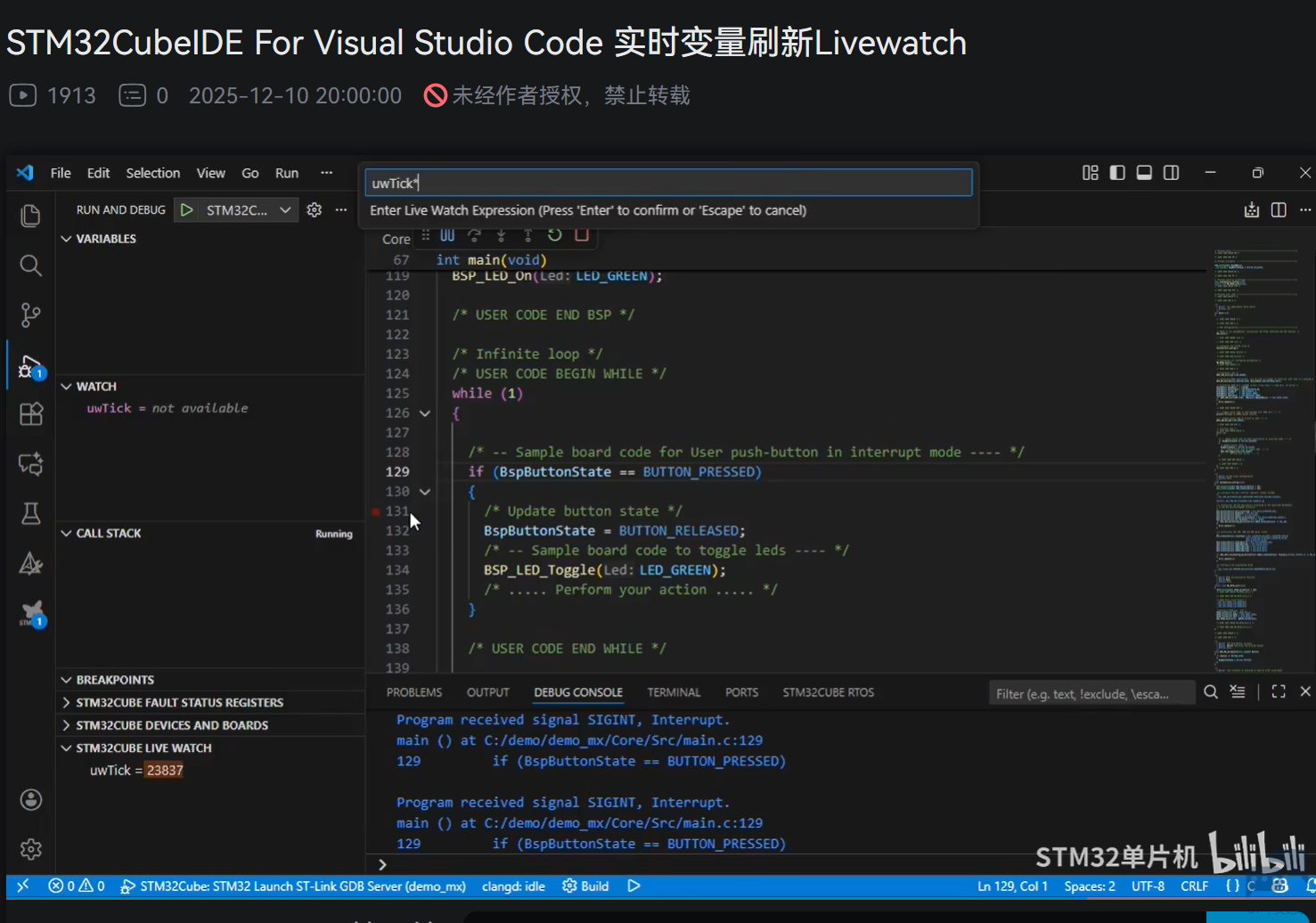Toggle the breakpoint on line 131

tap(376, 511)
